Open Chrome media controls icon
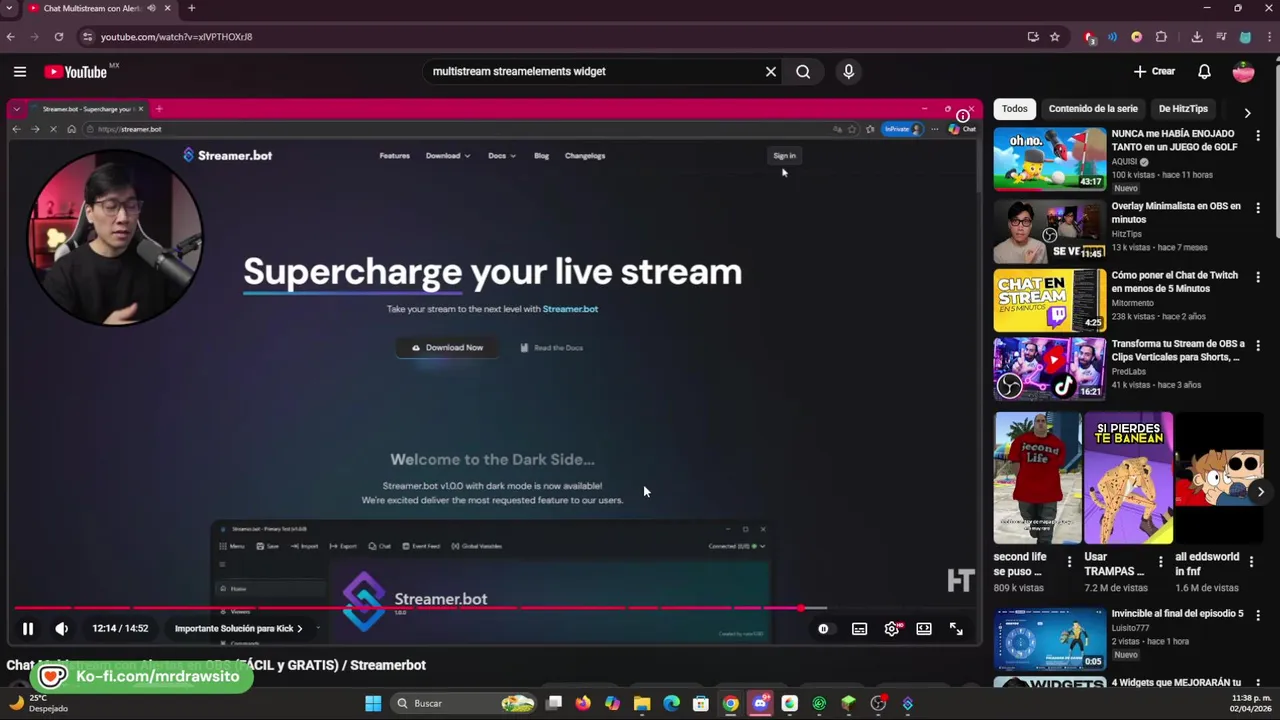This screenshot has width=1280, height=720. 1221,37
